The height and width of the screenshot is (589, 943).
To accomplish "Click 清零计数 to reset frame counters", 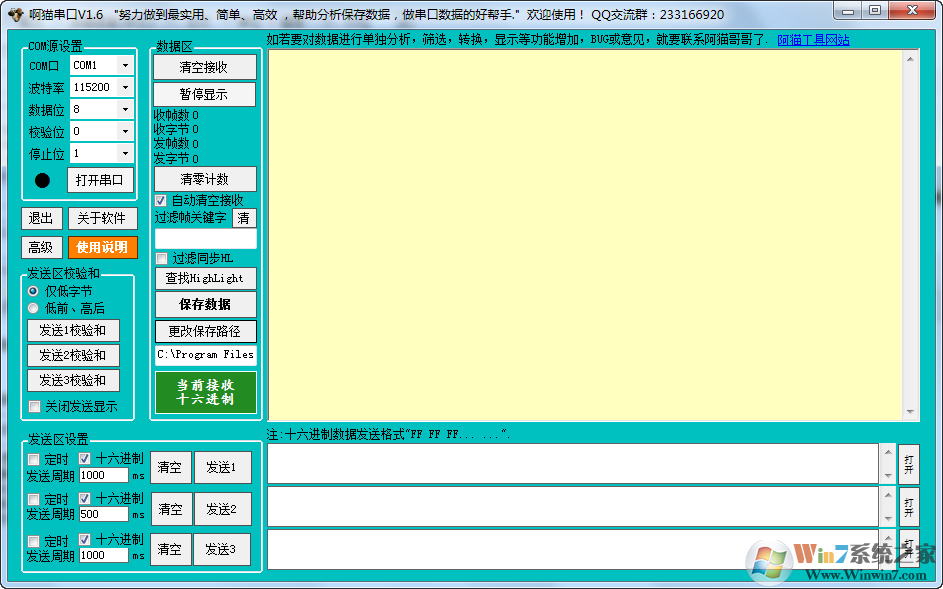I will click(205, 180).
